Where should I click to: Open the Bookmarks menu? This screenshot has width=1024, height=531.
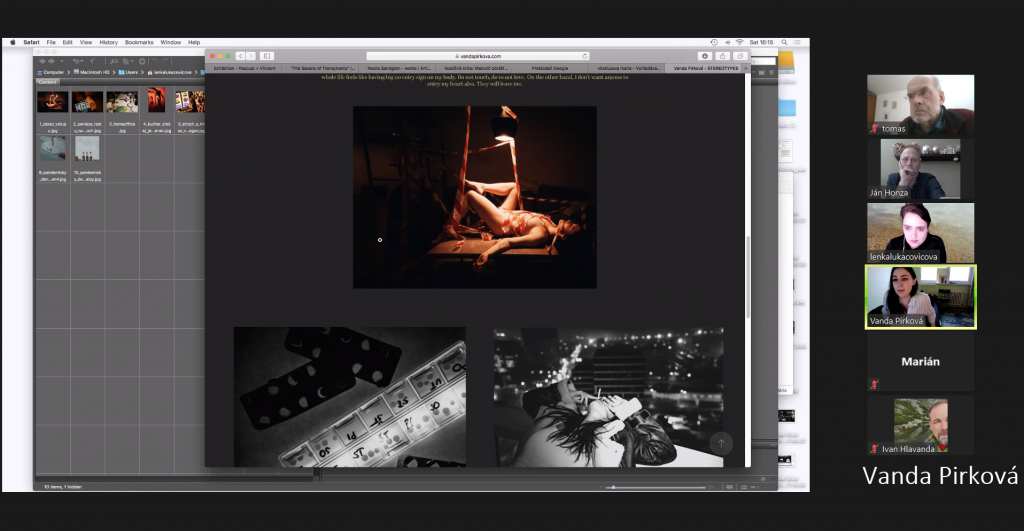pos(139,42)
